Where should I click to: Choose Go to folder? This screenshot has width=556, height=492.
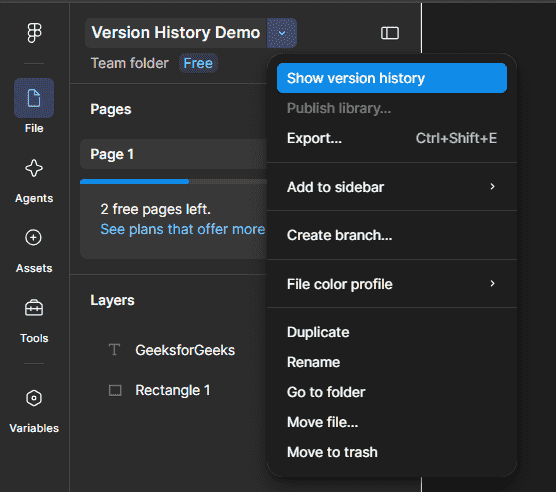coord(392,392)
